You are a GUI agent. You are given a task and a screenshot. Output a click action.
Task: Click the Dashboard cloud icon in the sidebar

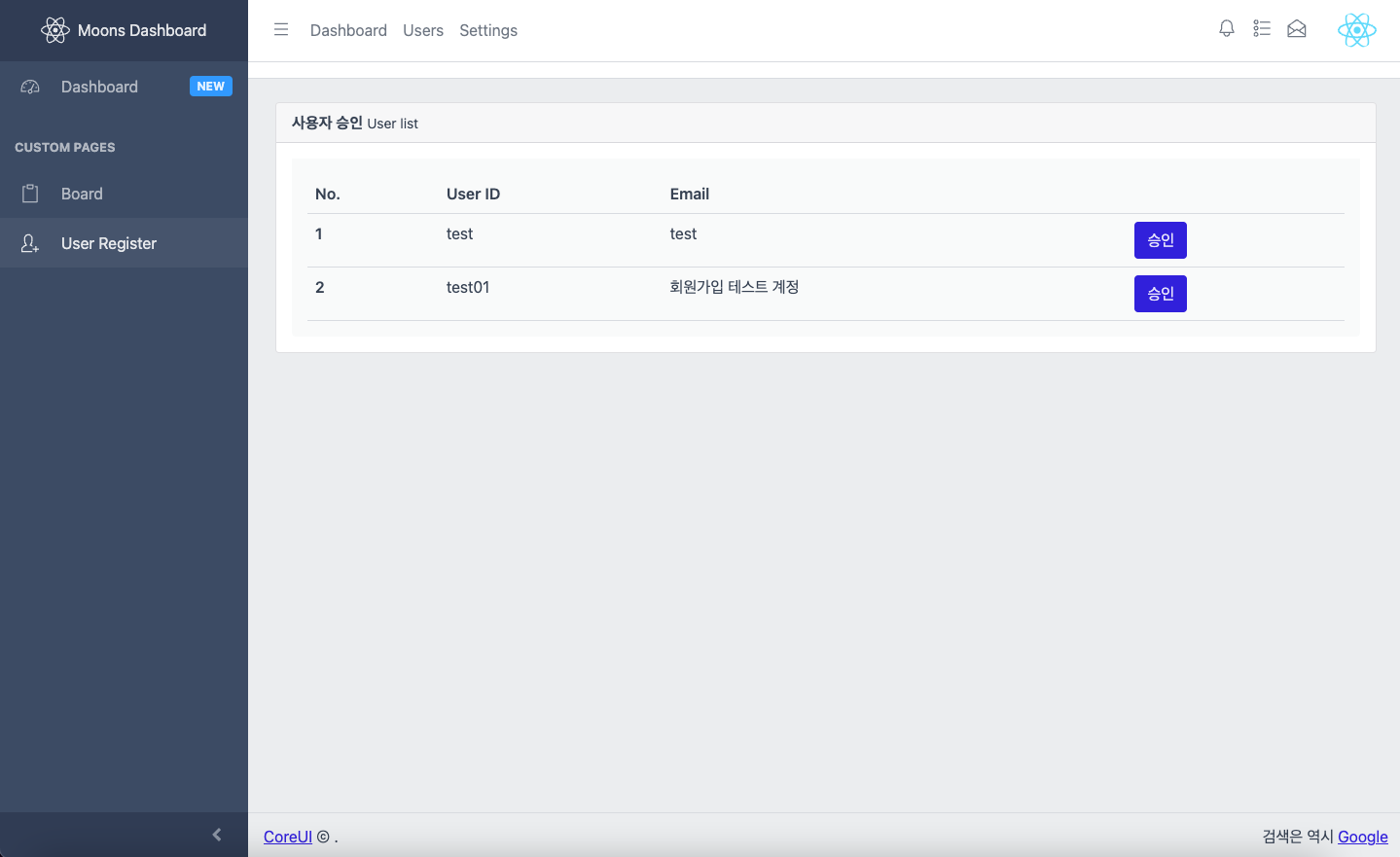point(30,87)
